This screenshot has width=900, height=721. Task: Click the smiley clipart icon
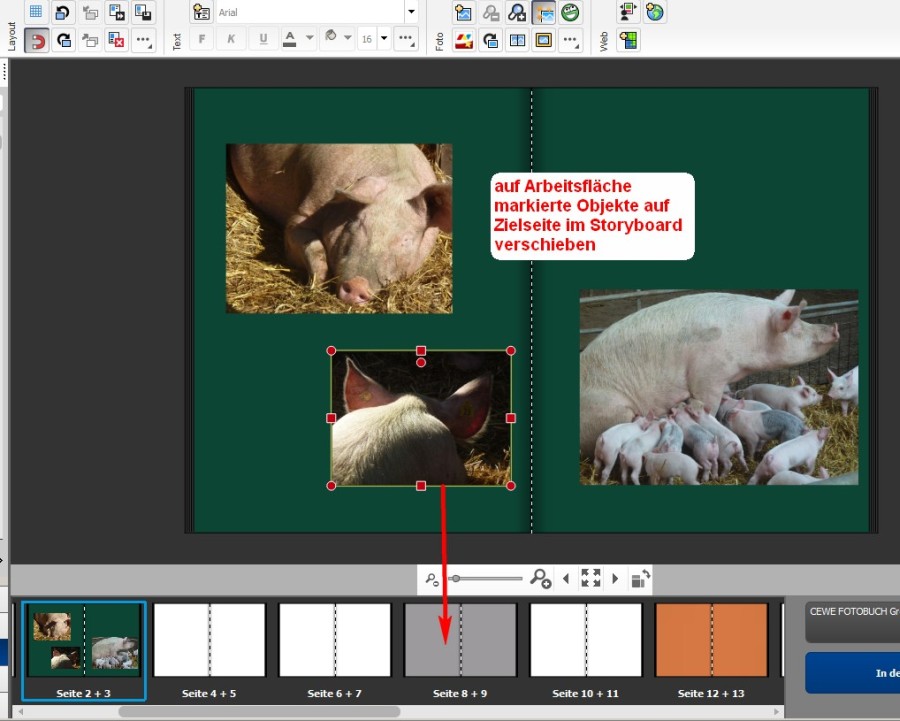[x=571, y=13]
